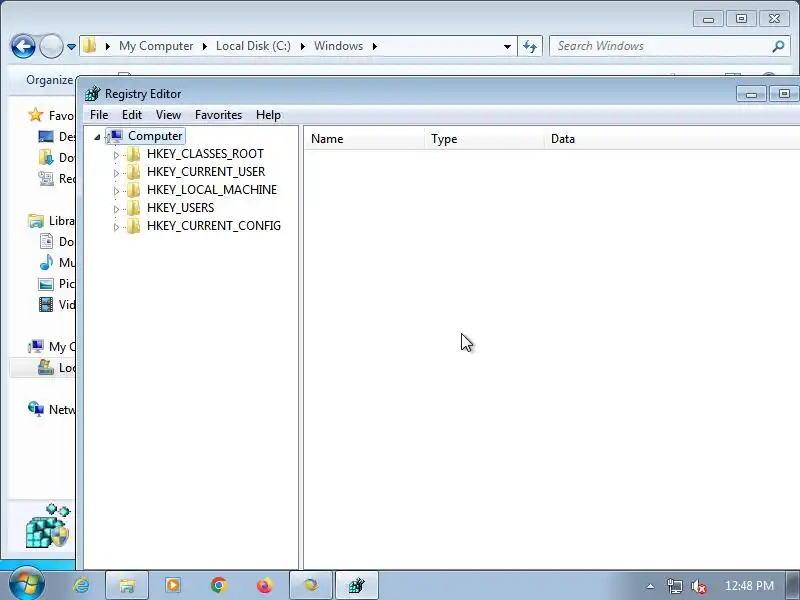
Task: Open Pictures library icon in sidebar
Action: pyautogui.click(x=46, y=284)
